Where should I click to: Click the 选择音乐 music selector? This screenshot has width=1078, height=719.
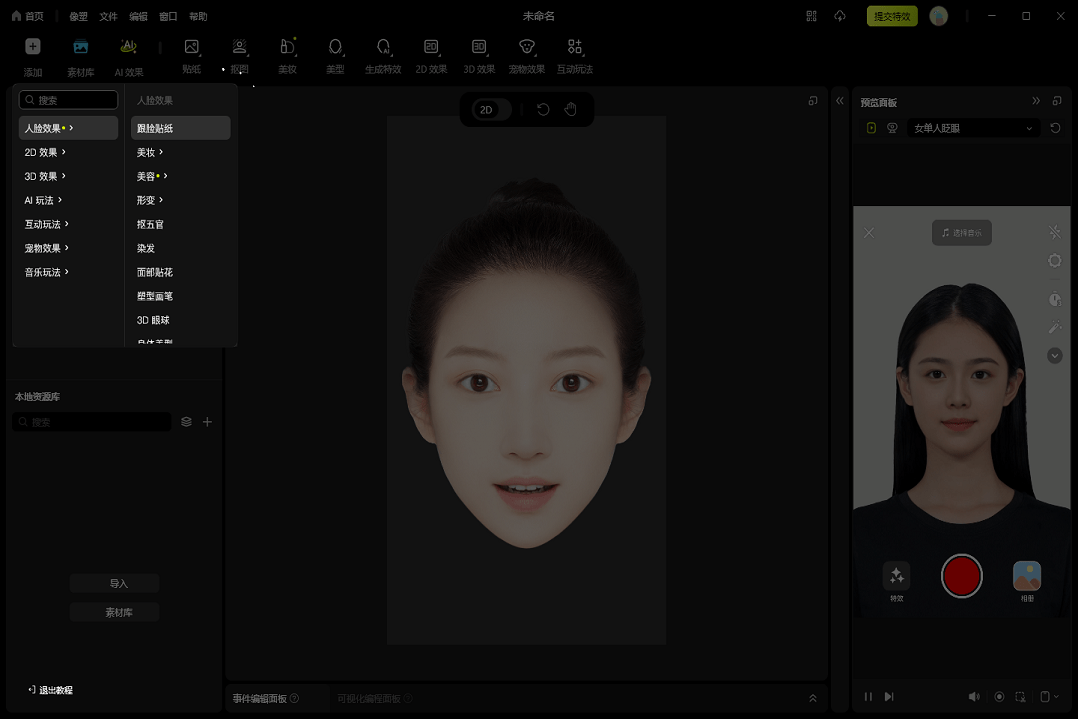coord(961,232)
